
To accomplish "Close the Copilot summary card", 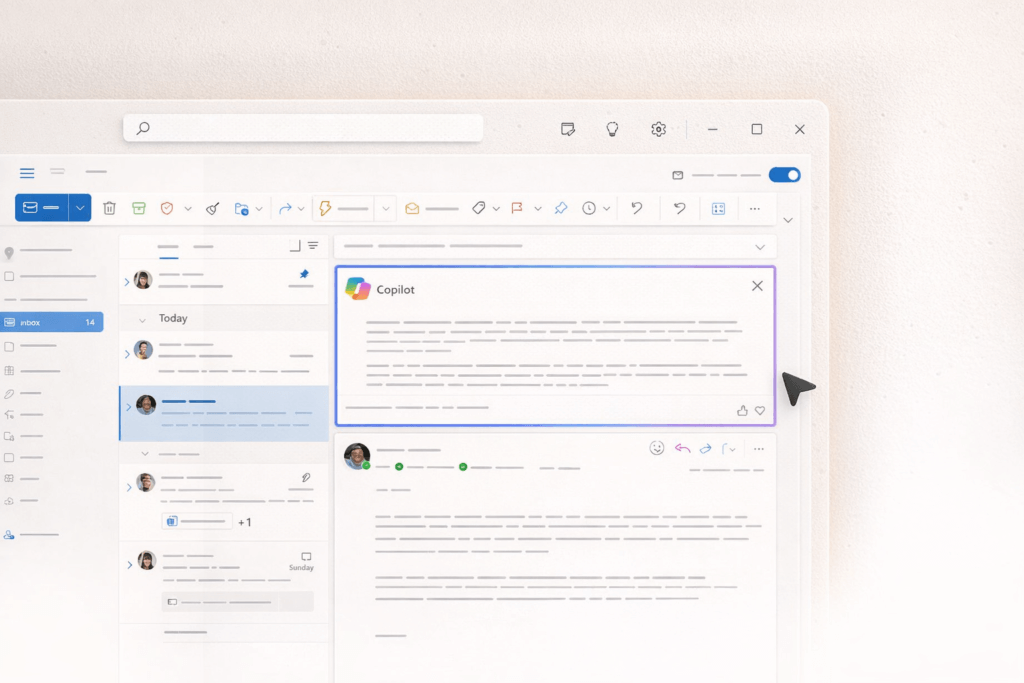I will point(757,286).
